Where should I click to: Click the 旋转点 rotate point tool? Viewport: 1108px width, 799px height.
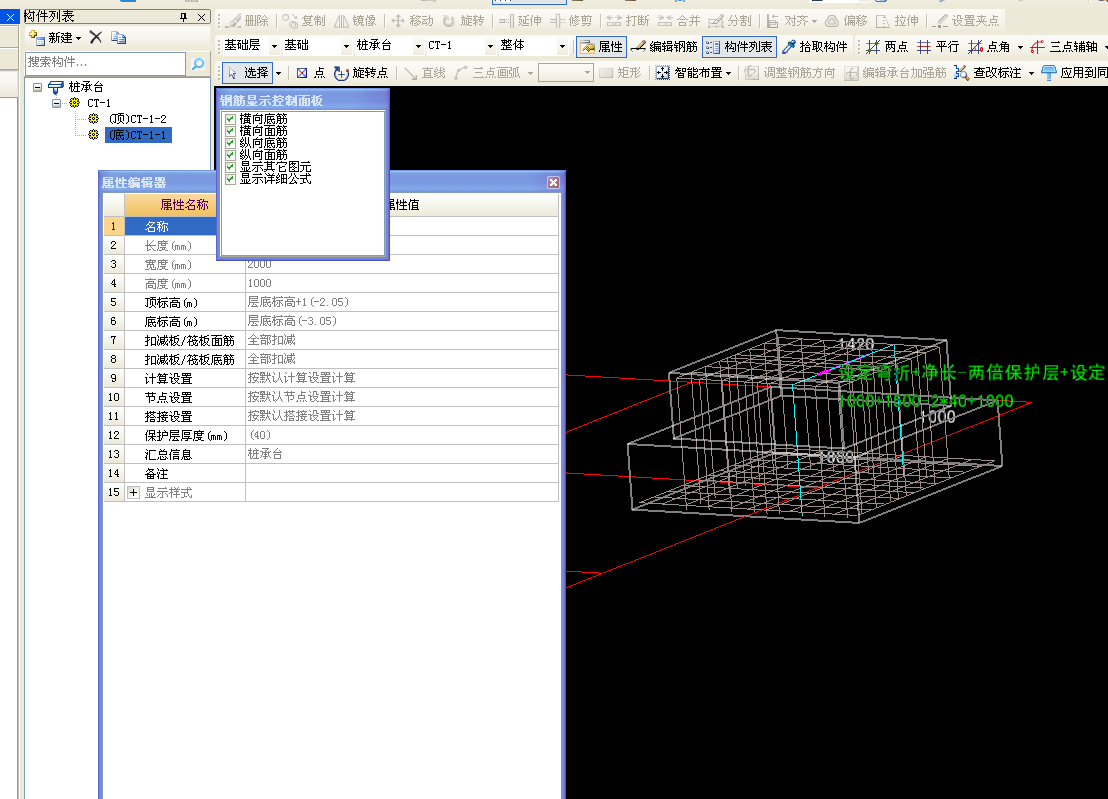click(360, 73)
